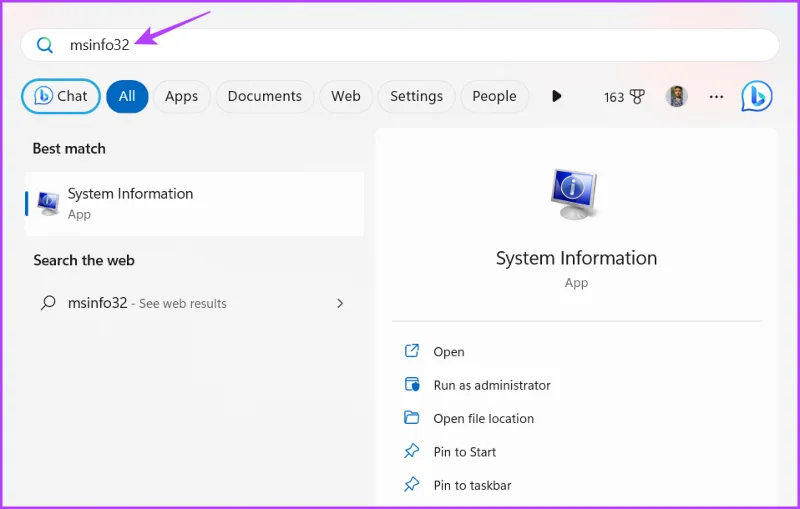The height and width of the screenshot is (509, 800).
Task: Click the Run as administrator shield icon
Action: click(x=412, y=384)
